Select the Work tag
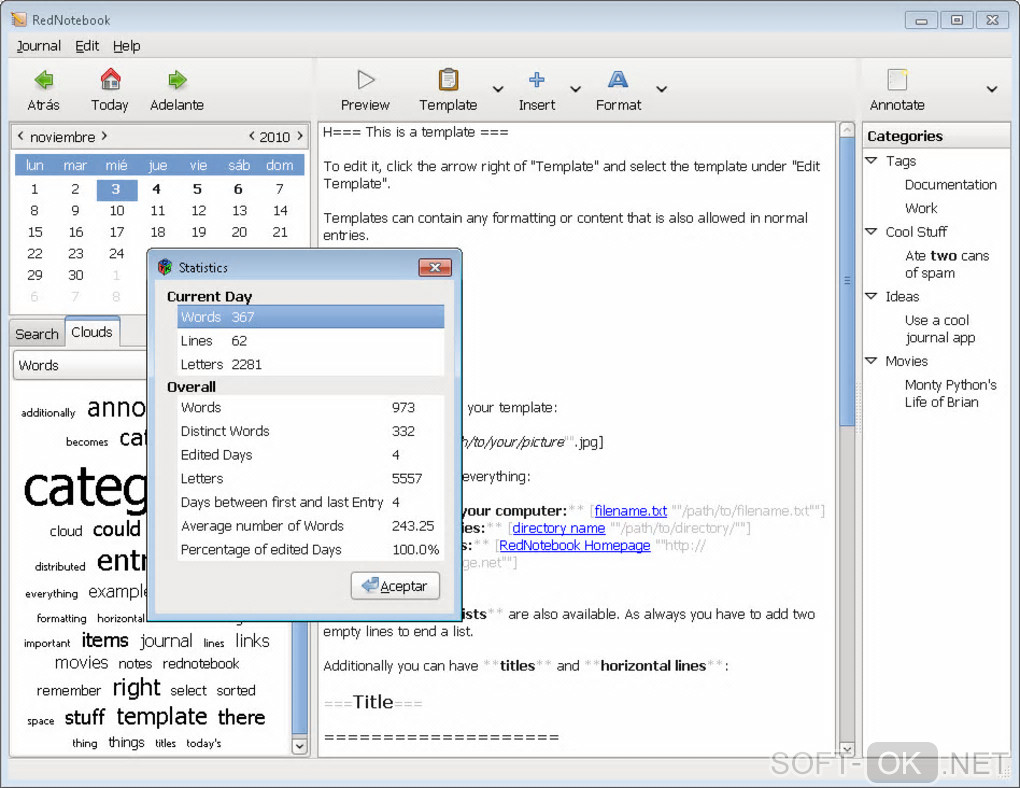 pos(921,208)
